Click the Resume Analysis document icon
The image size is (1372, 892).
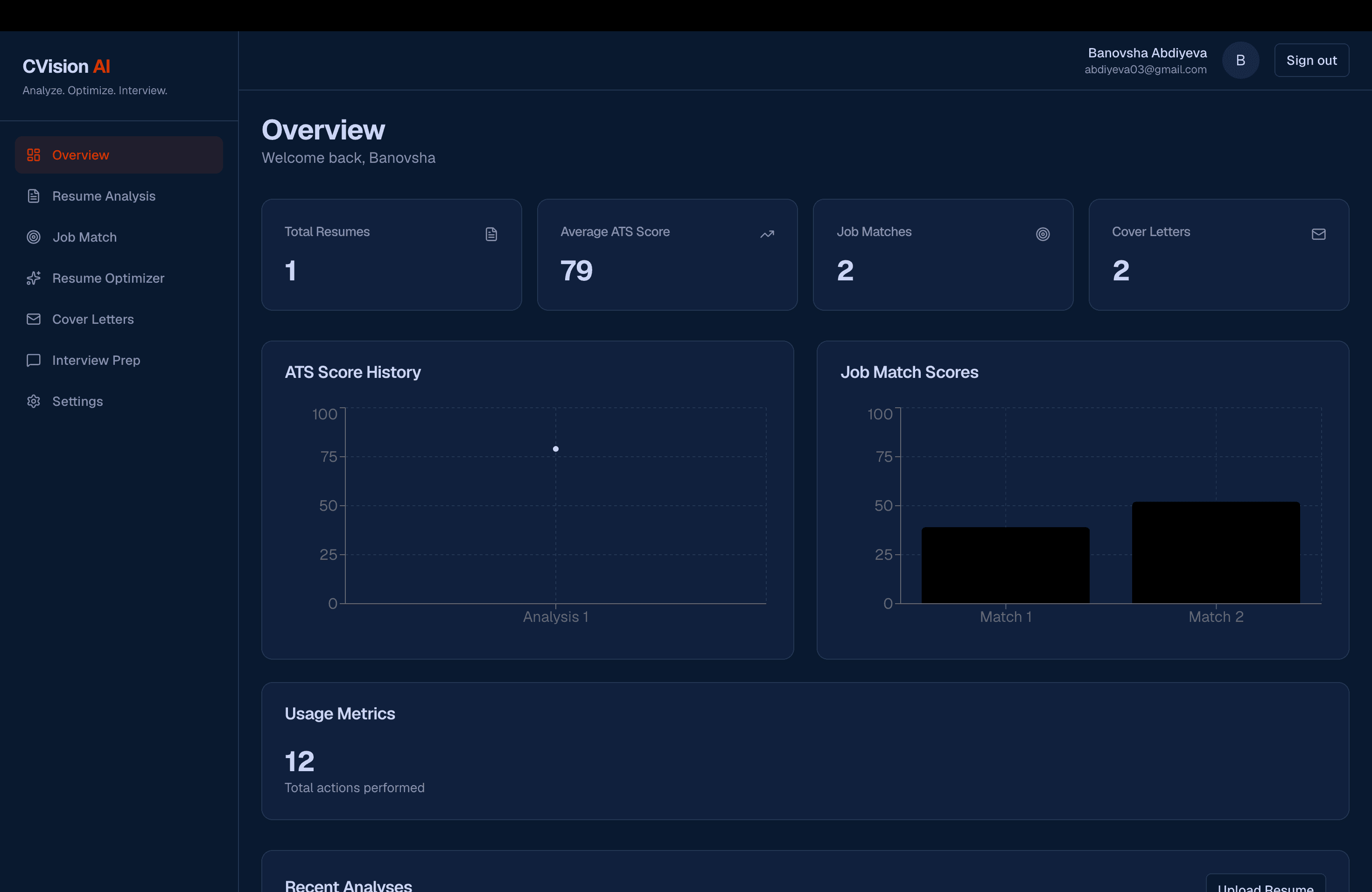pyautogui.click(x=34, y=196)
